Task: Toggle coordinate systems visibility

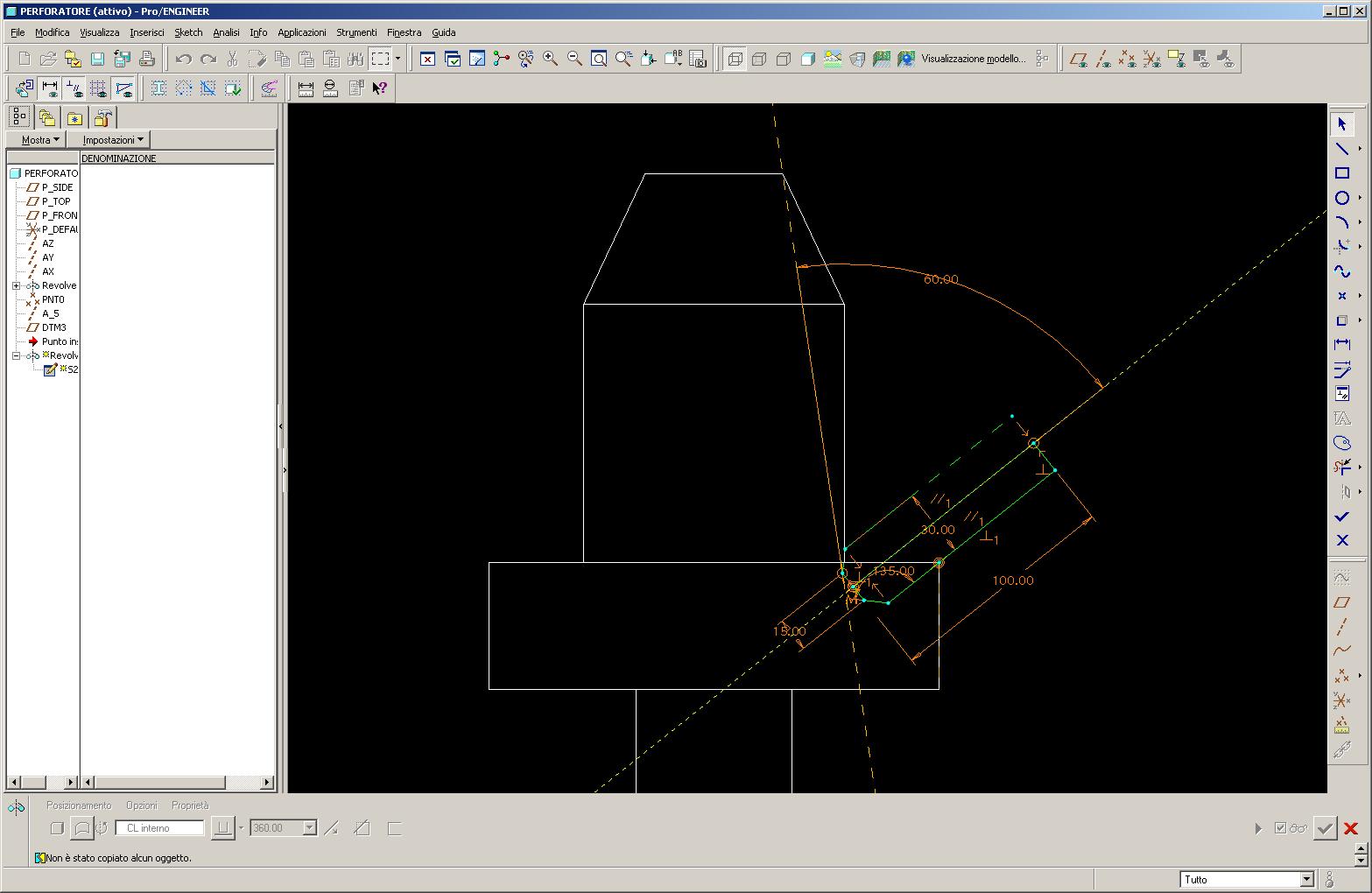Action: [1152, 59]
